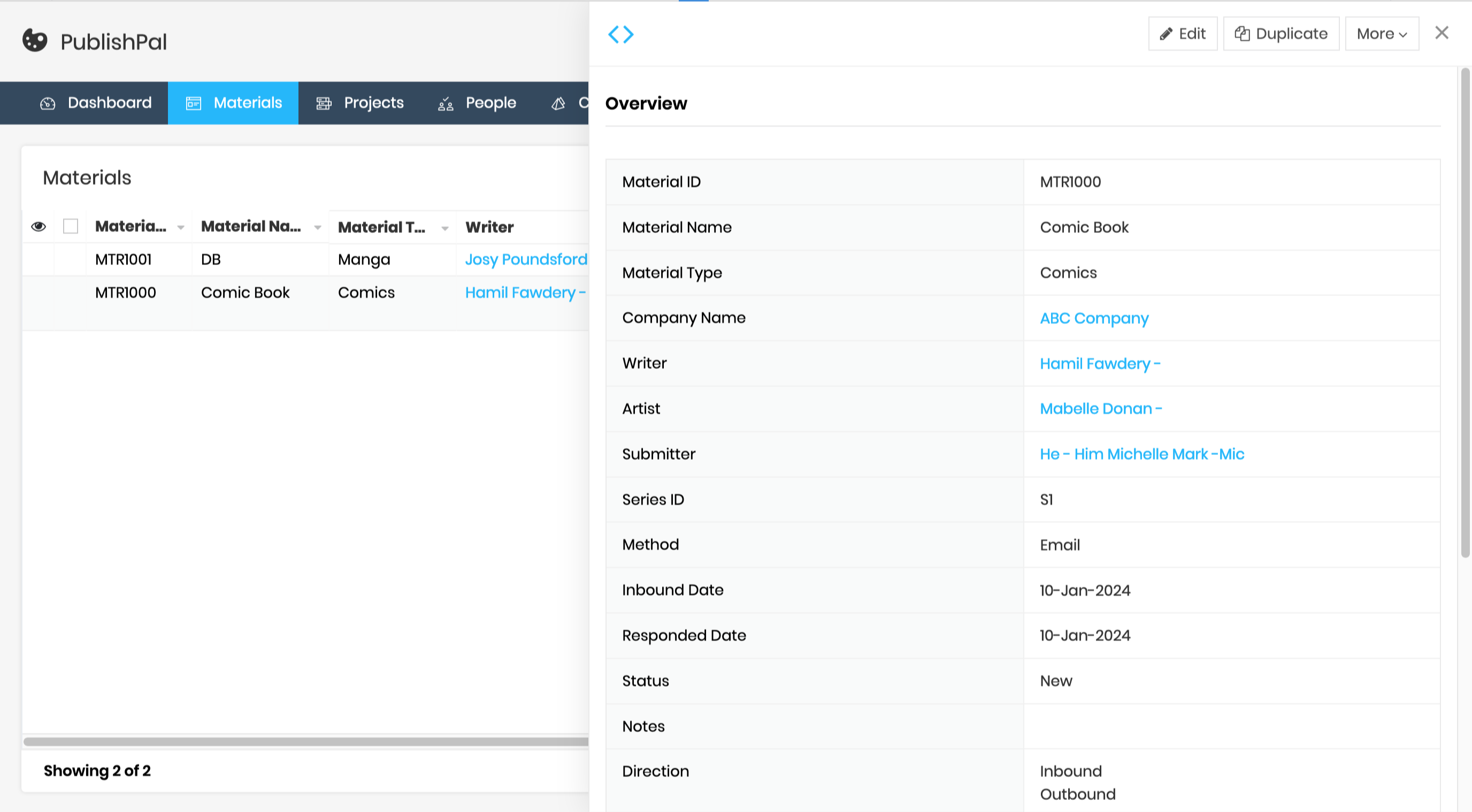
Task: Click the Projects tab icon
Action: (324, 103)
